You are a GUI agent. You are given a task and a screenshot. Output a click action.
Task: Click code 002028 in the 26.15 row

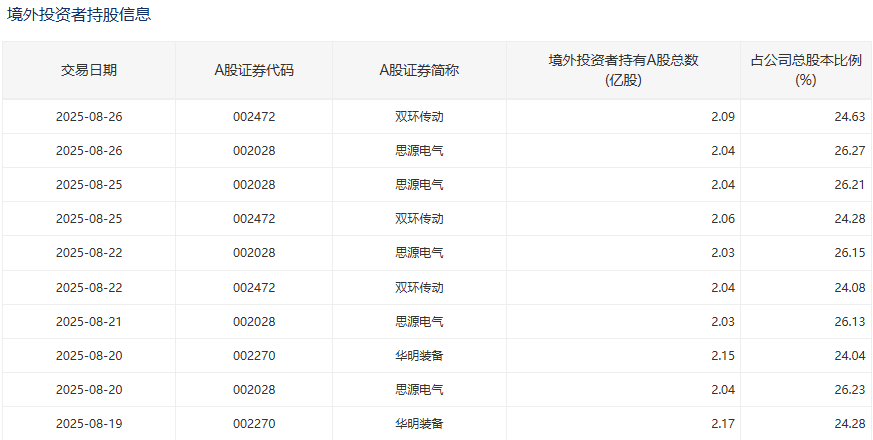(x=254, y=253)
